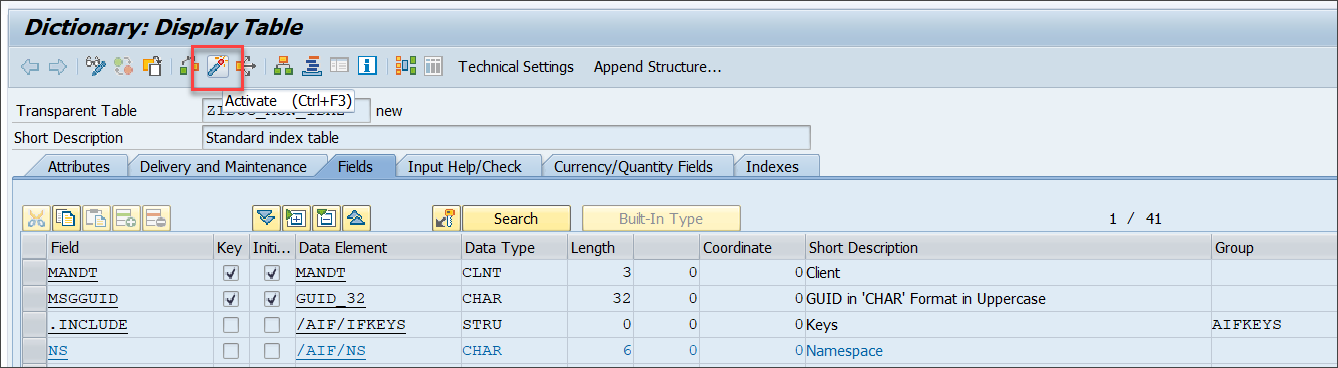Click the Copy icon in field toolbar
Viewport: 1338px width, 368px height.
pos(66,218)
